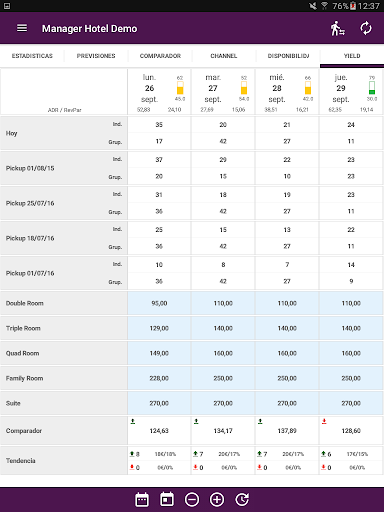
Task: Tap the guest with luggage icon
Action: point(337,28)
